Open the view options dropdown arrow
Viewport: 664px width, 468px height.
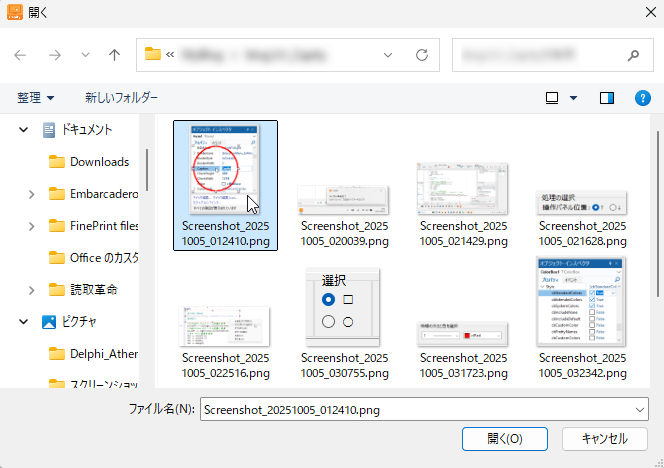573,98
